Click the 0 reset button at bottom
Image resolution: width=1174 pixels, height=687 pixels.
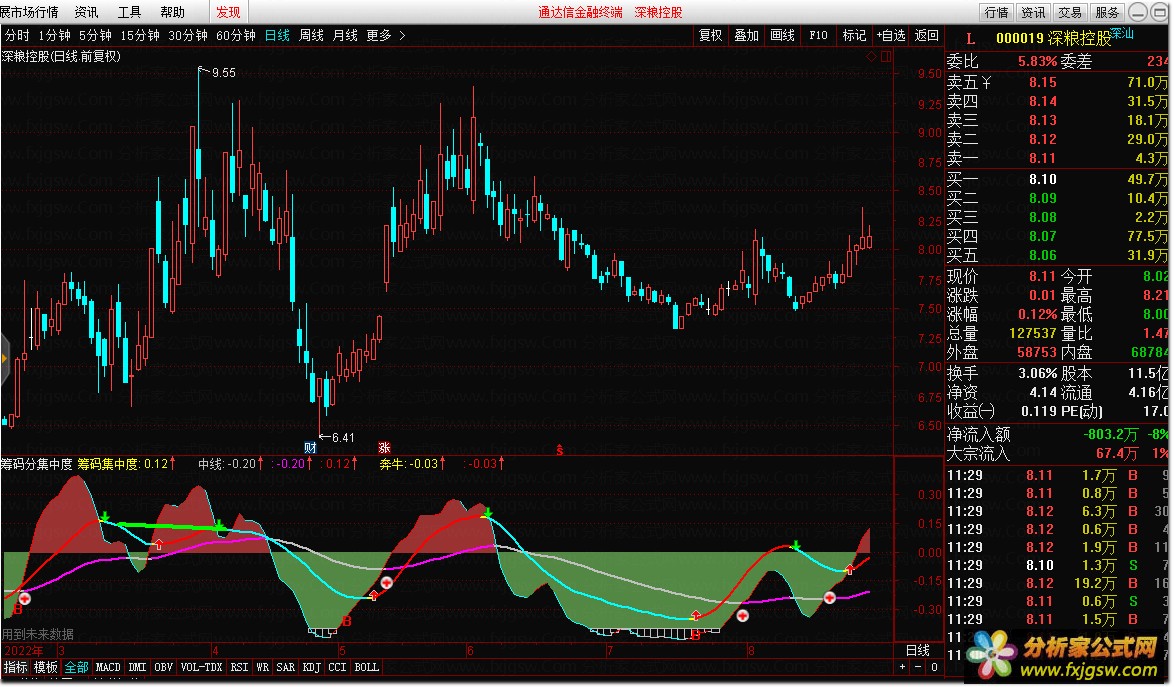pos(934,667)
